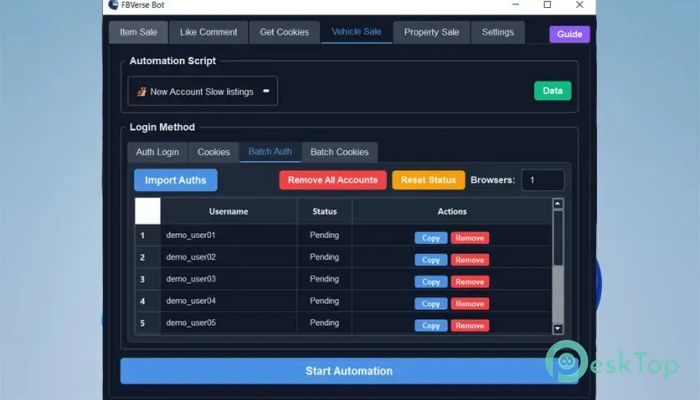700x400 pixels.
Task: Remove the demo_user04 account
Action: click(470, 304)
